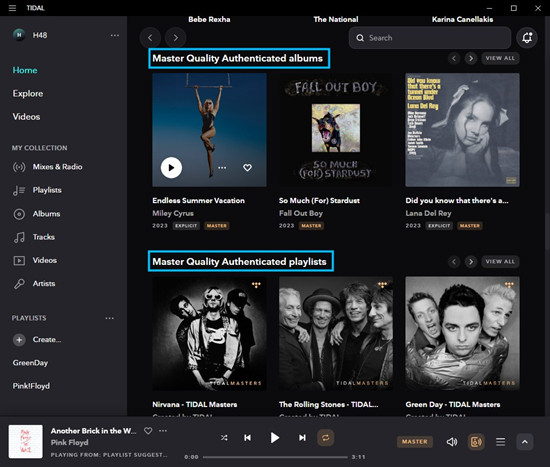Click So Much (For) Stardust title

point(319,201)
